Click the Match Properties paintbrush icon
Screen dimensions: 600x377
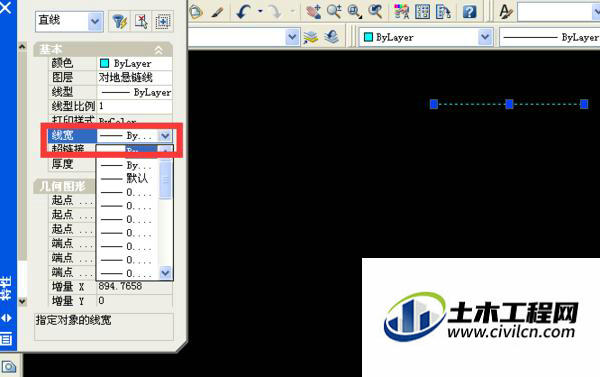[x=218, y=12]
